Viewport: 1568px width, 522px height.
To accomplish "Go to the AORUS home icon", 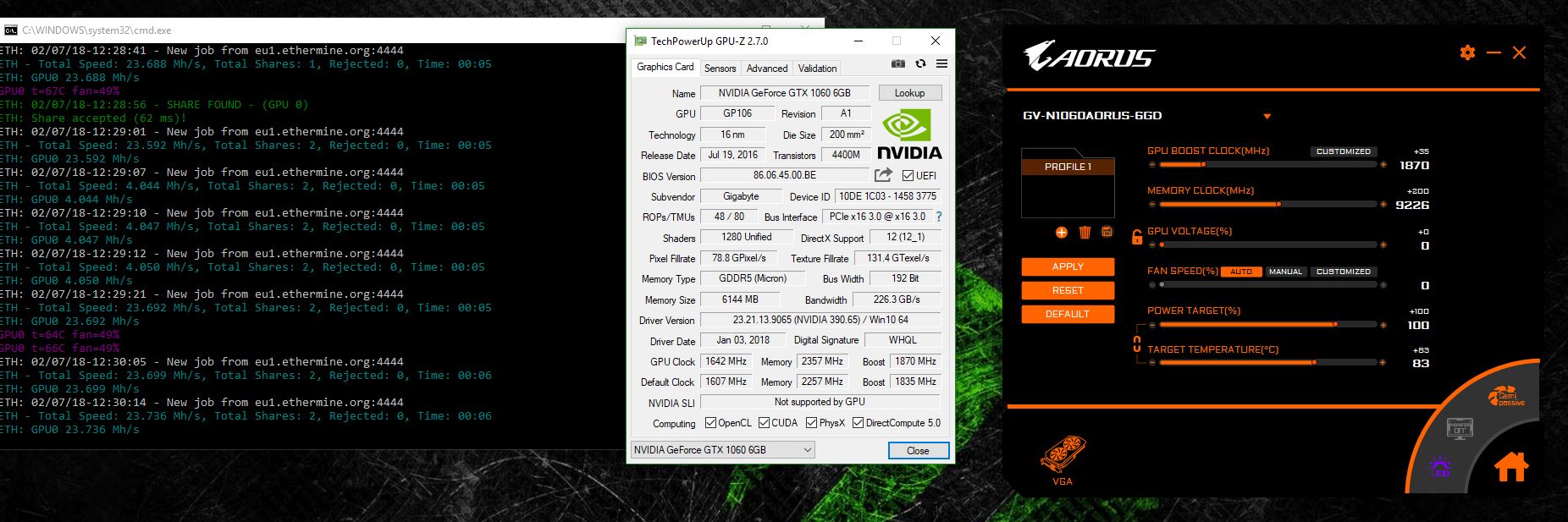I will [x=1511, y=466].
